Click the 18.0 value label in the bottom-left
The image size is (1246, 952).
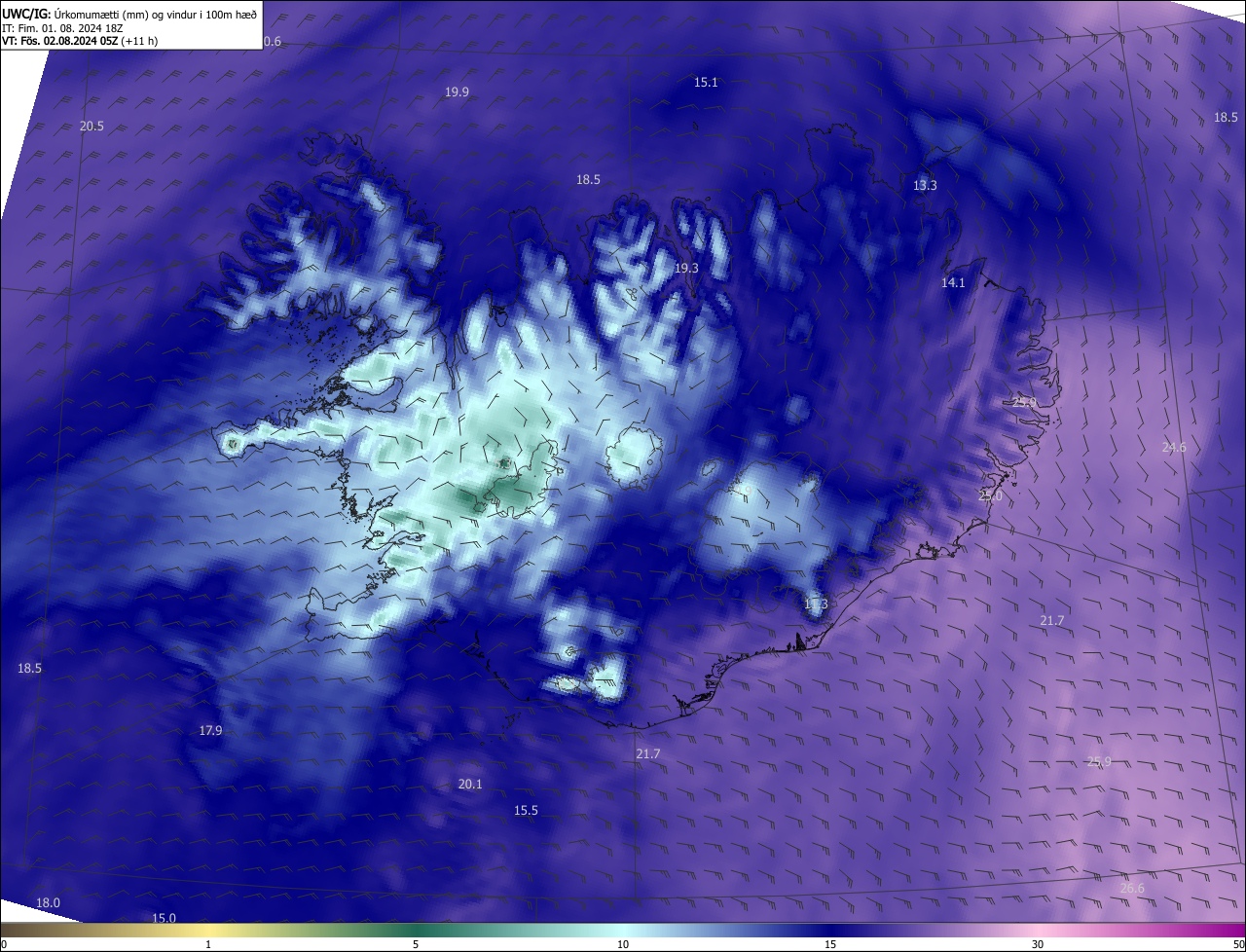tap(48, 902)
